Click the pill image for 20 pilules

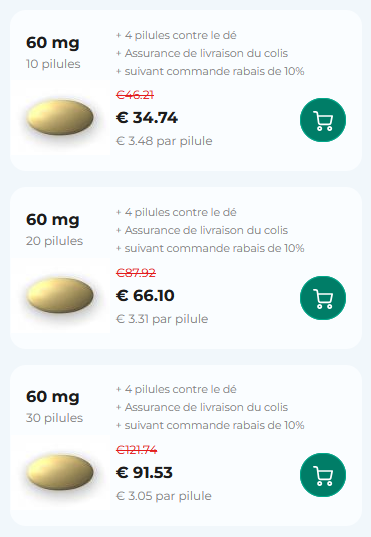(60, 295)
